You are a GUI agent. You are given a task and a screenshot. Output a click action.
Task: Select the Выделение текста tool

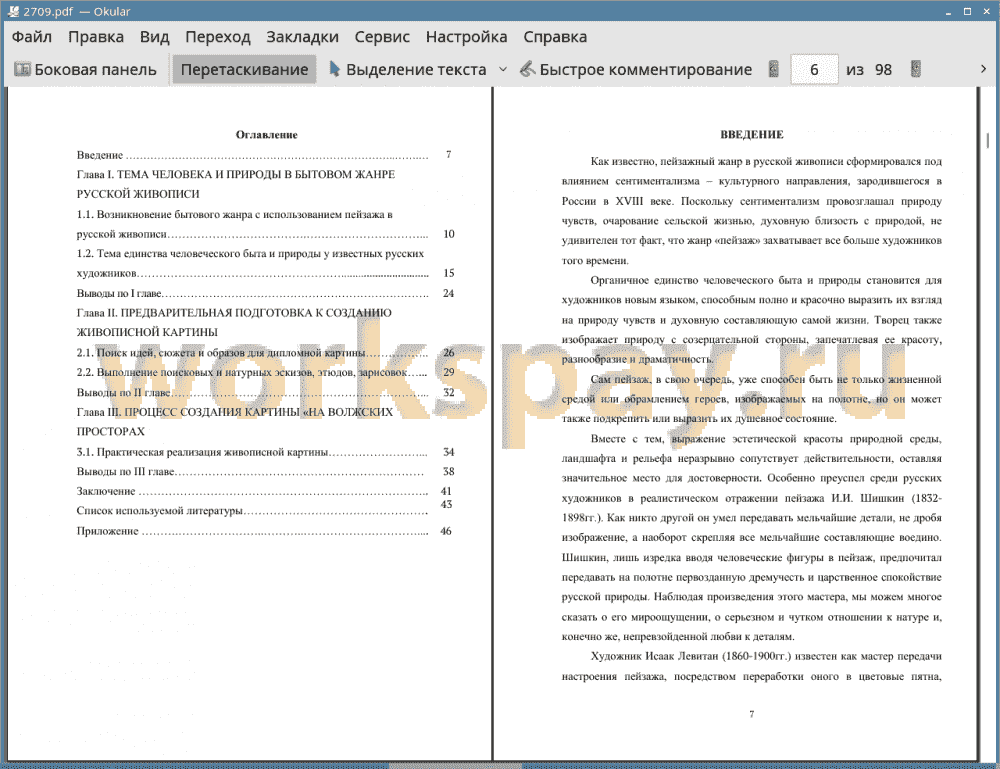(x=408, y=70)
